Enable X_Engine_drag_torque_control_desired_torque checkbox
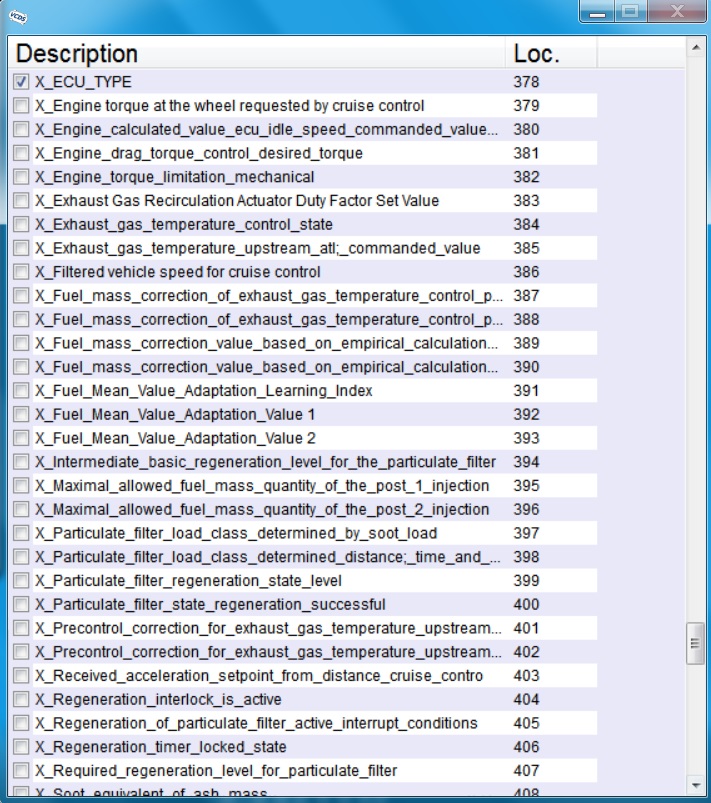 coord(21,153)
